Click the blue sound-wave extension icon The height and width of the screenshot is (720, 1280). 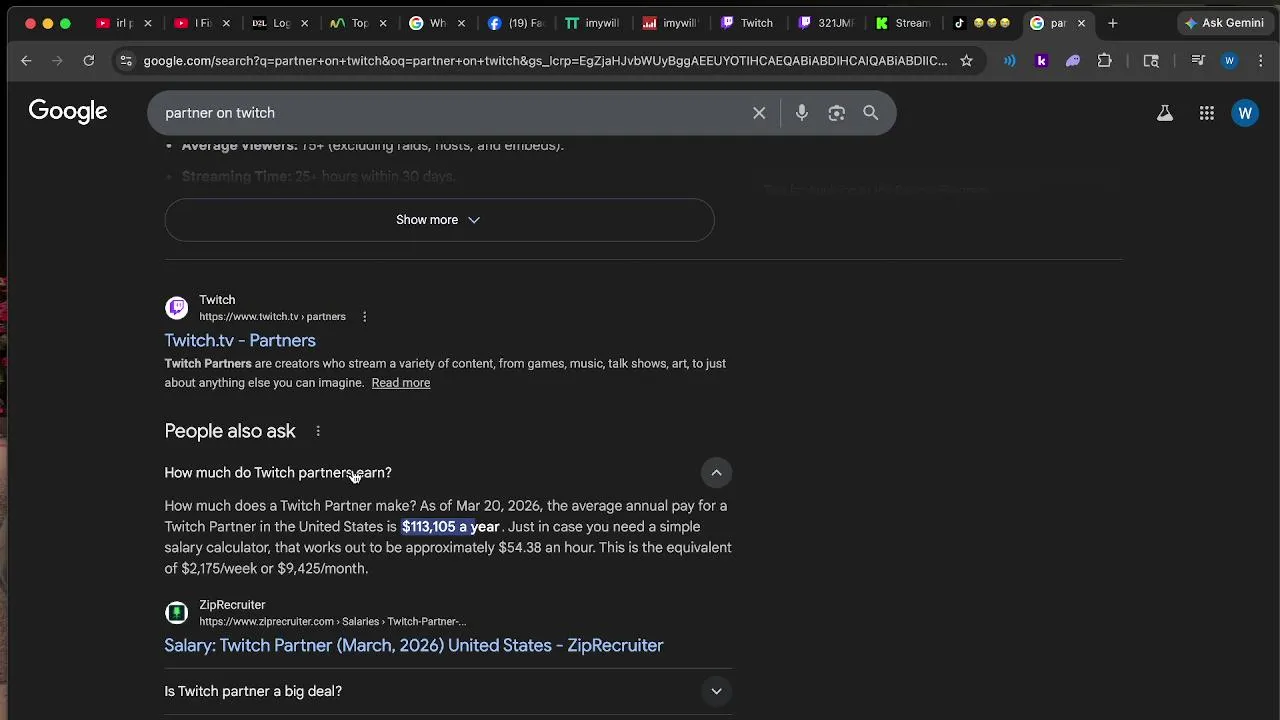pyautogui.click(x=1010, y=61)
